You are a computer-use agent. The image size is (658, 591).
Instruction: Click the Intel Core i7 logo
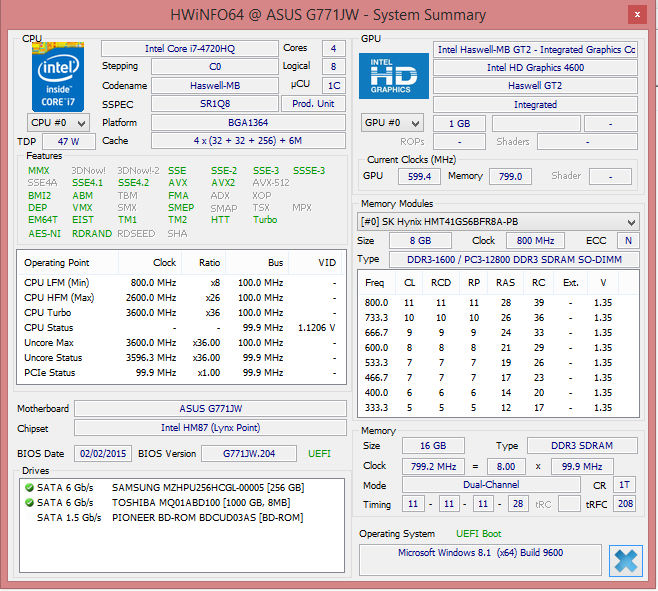point(58,77)
